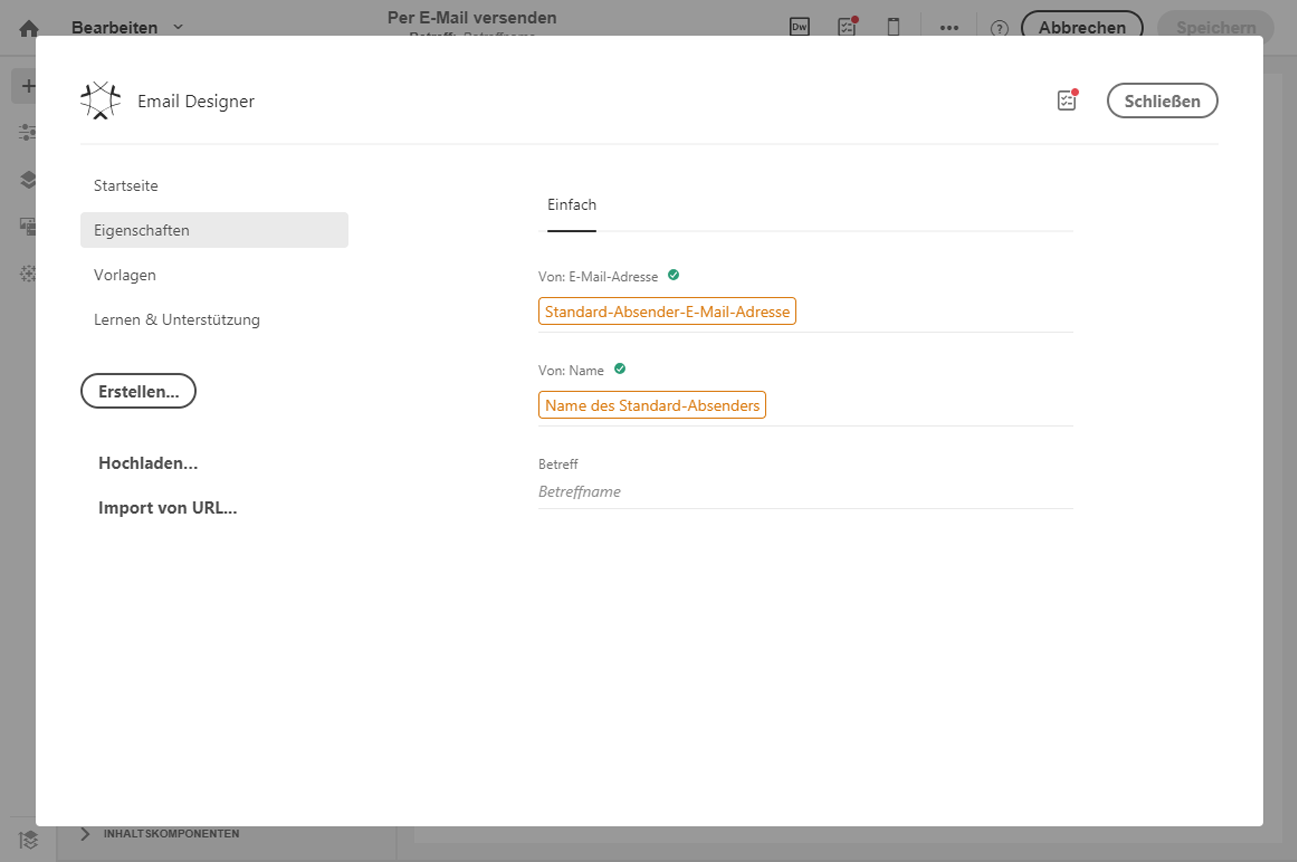Click the mobile preview phone icon

894,28
